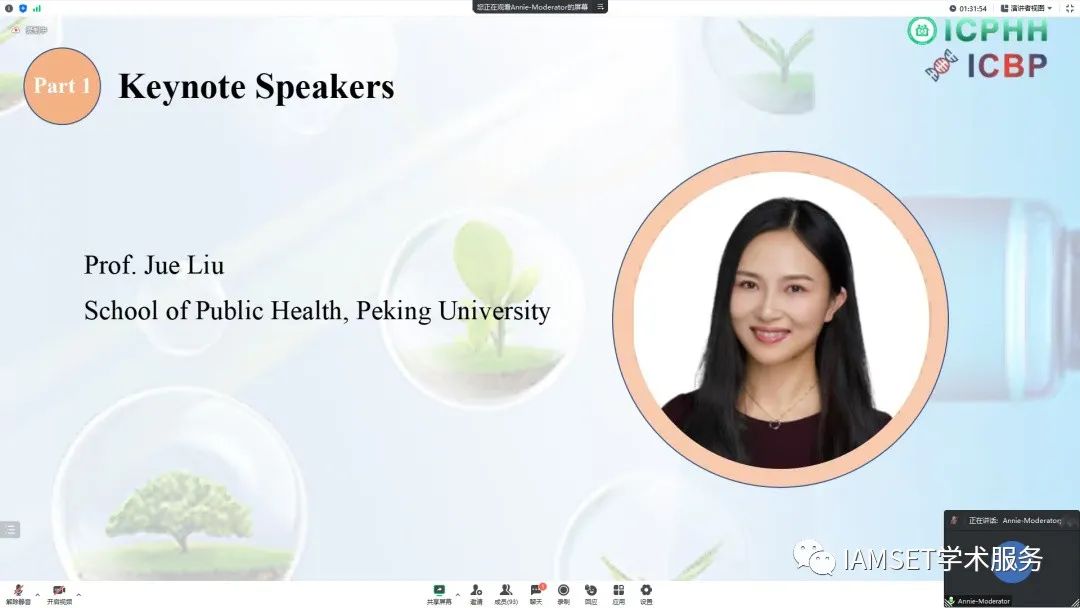The image size is (1080, 608).
Task: Click the meeting info icon at top-left
Action: coord(9,7)
